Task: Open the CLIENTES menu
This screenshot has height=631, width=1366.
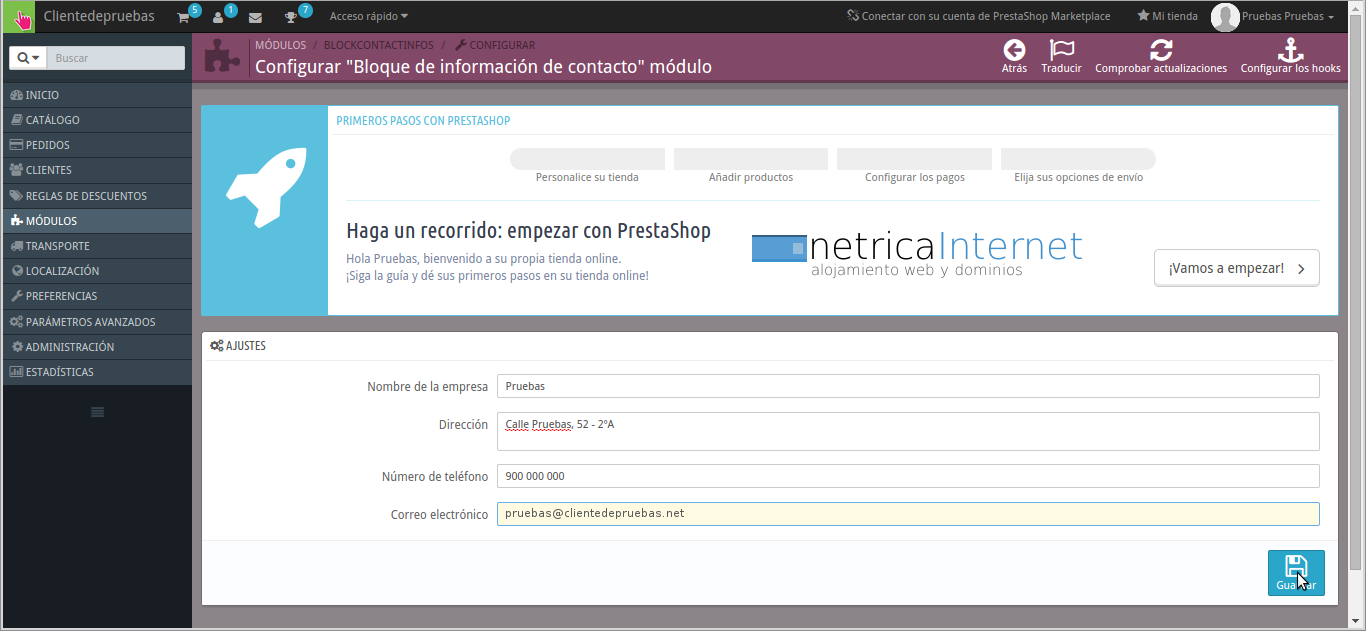Action: pyautogui.click(x=97, y=170)
